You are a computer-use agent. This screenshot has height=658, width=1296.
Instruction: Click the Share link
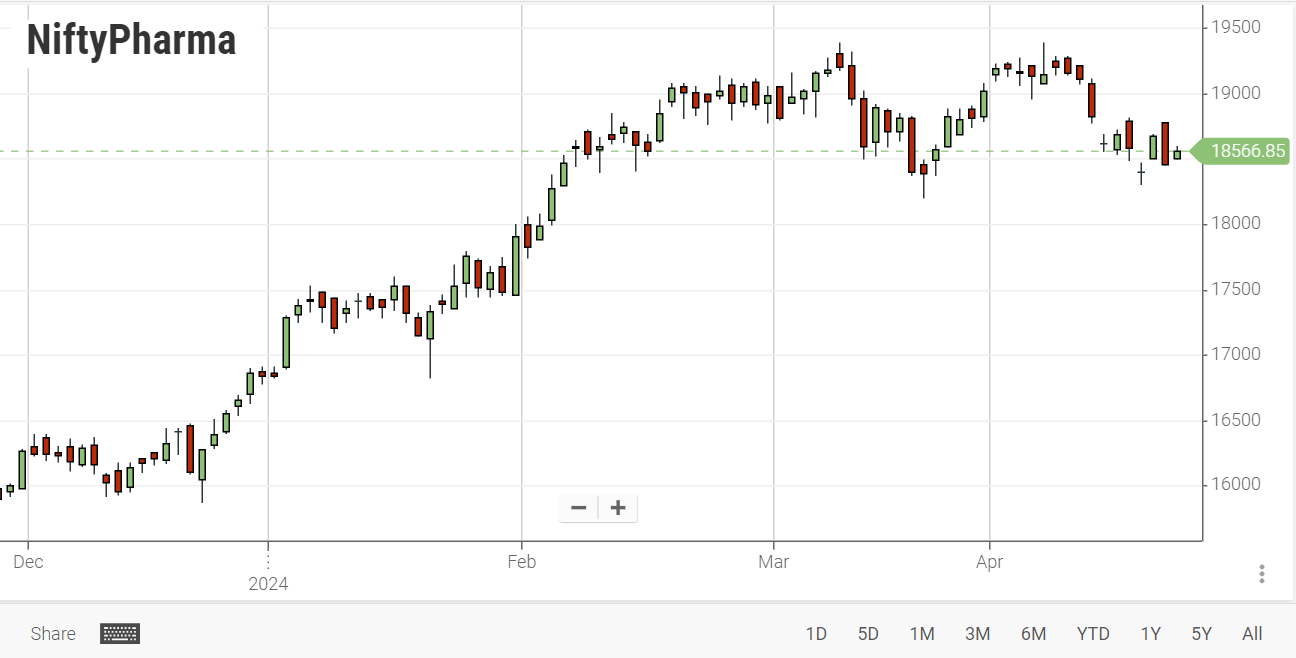tap(52, 633)
